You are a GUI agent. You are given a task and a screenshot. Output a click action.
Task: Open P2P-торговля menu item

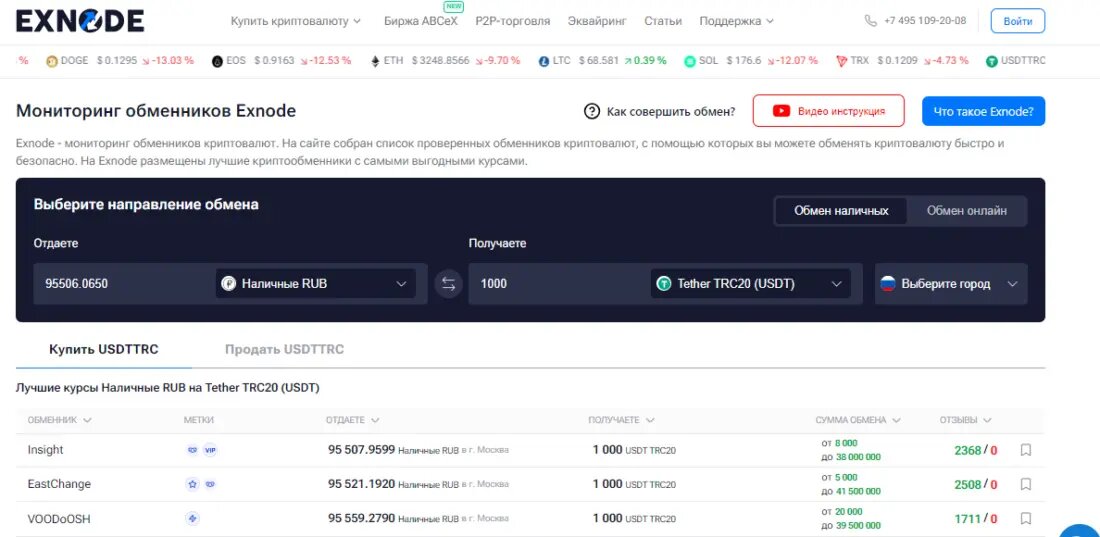click(513, 21)
